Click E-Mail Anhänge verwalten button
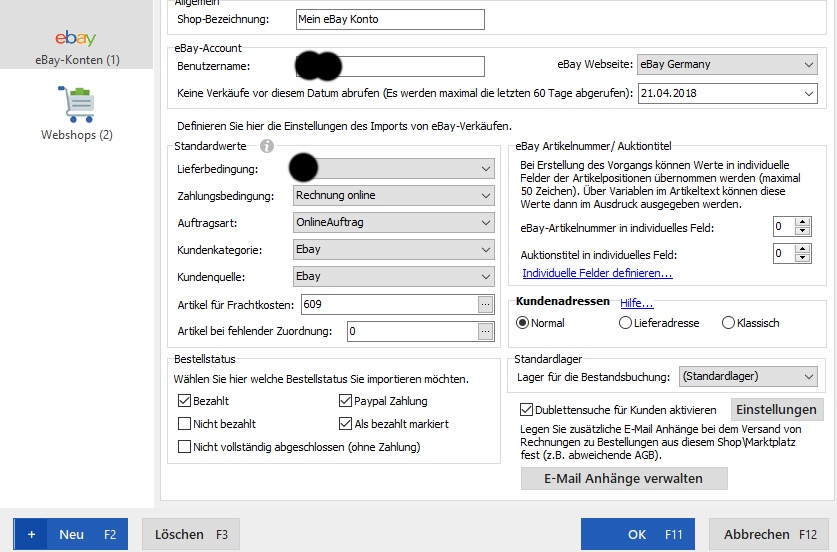The width and height of the screenshot is (837, 552). tap(624, 478)
